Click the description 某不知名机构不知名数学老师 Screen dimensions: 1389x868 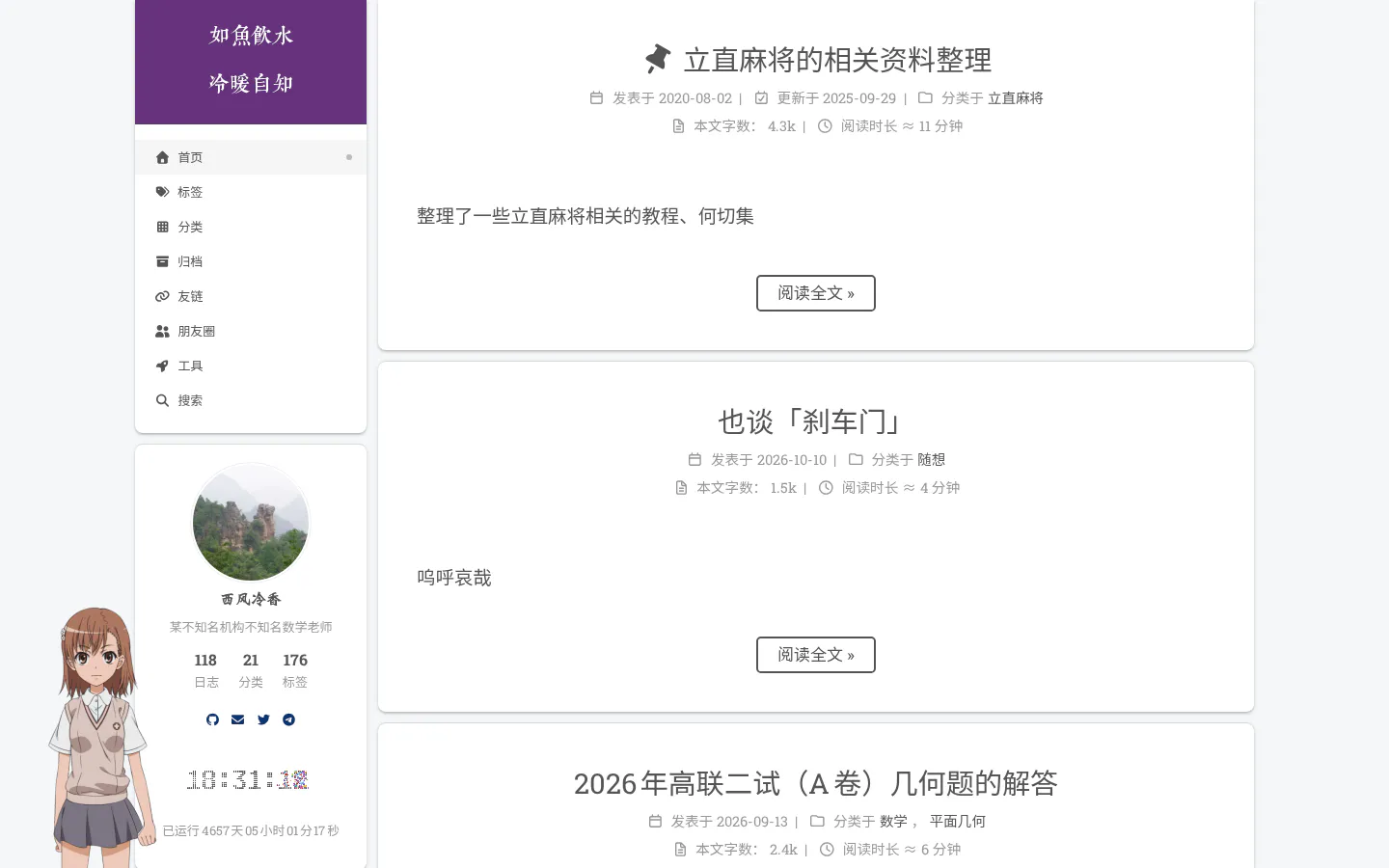click(251, 627)
